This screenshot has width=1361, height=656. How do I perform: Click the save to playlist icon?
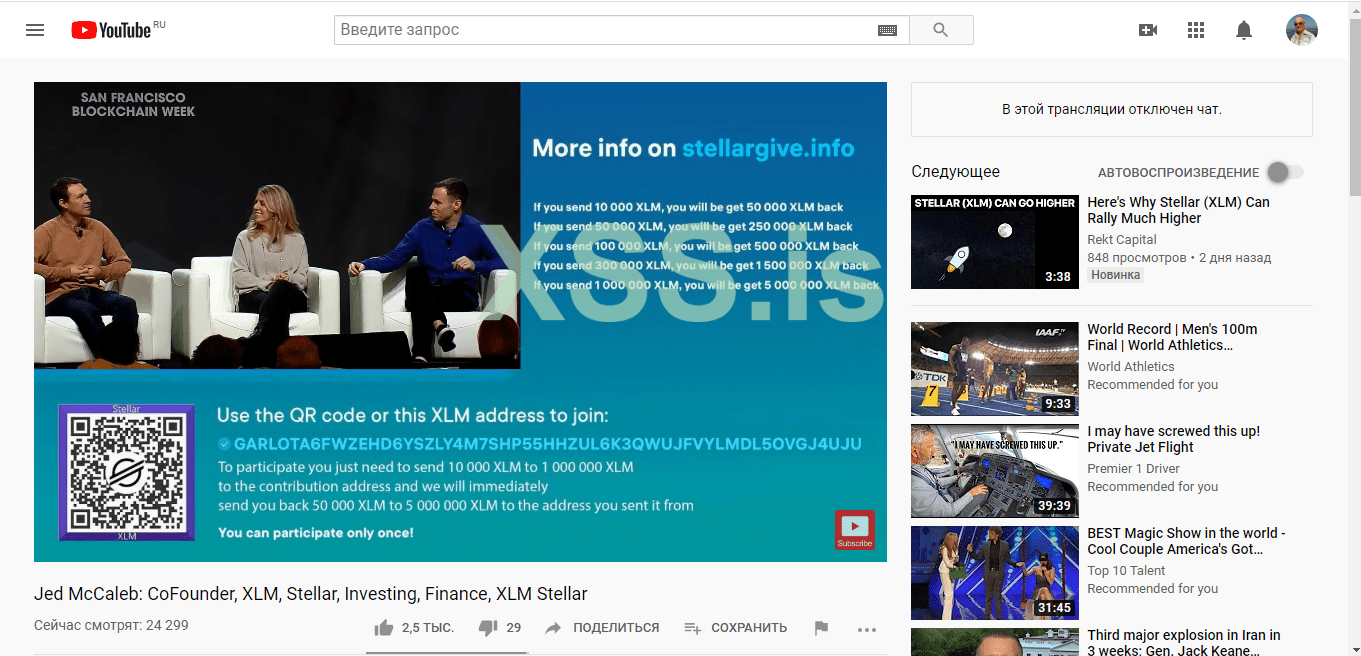(693, 628)
